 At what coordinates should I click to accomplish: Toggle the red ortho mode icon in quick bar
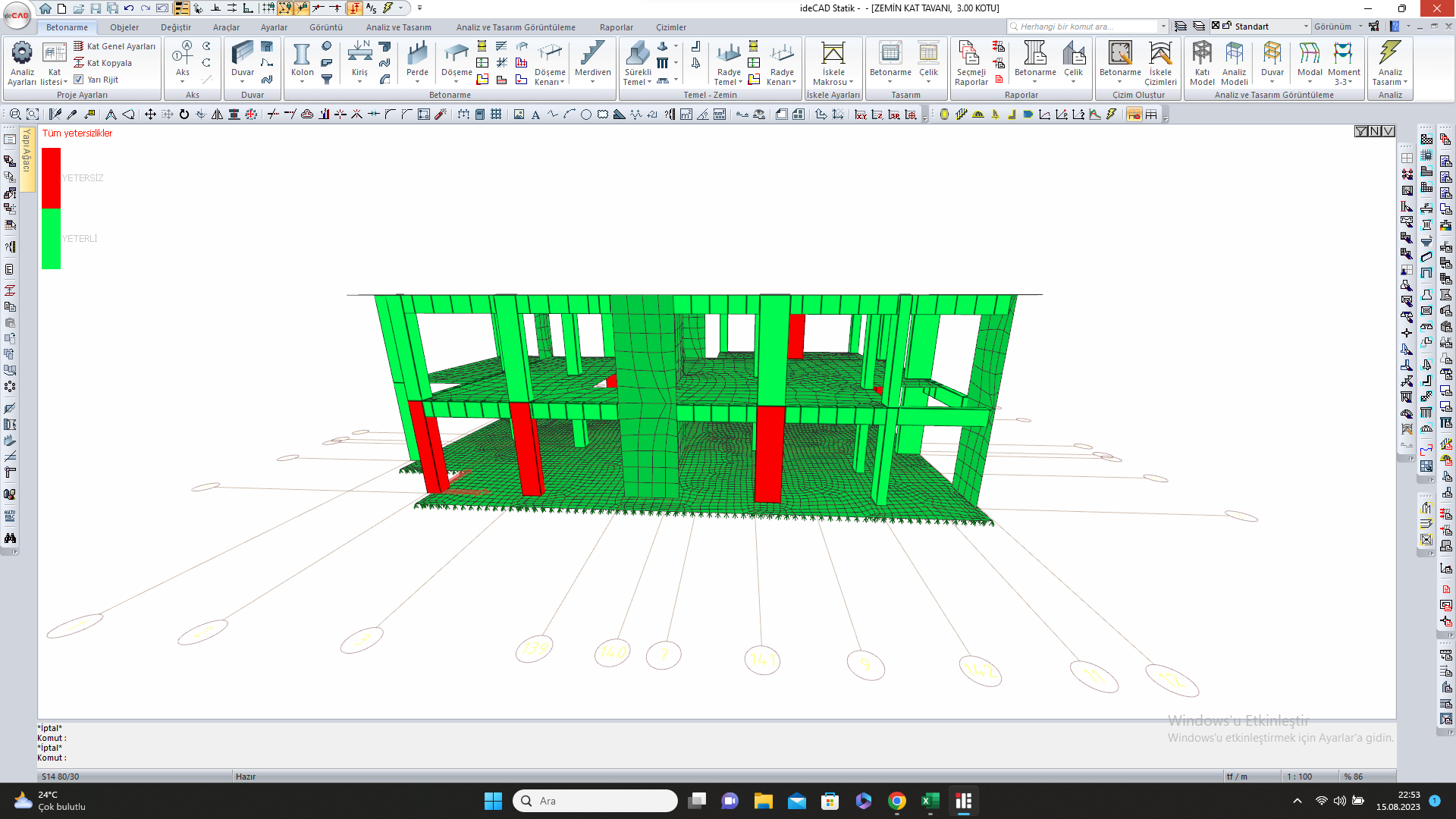(x=354, y=8)
